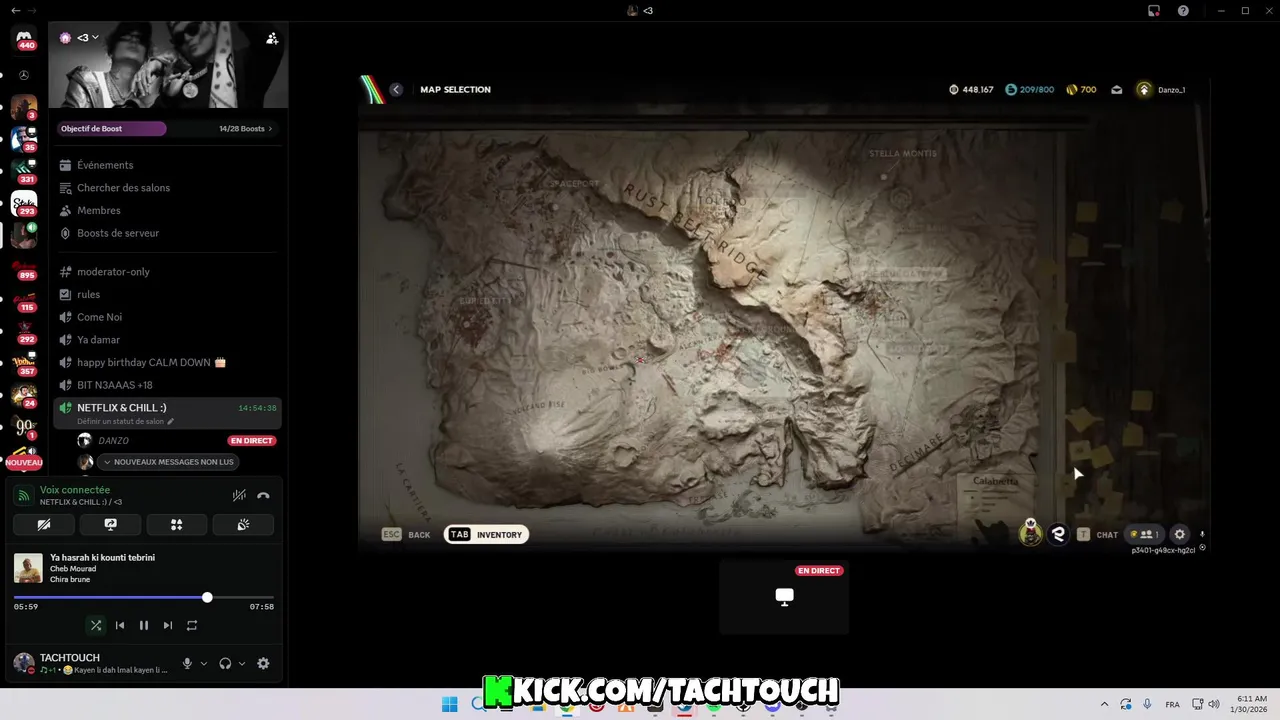Show hidden system tray icons chevron

1104,704
